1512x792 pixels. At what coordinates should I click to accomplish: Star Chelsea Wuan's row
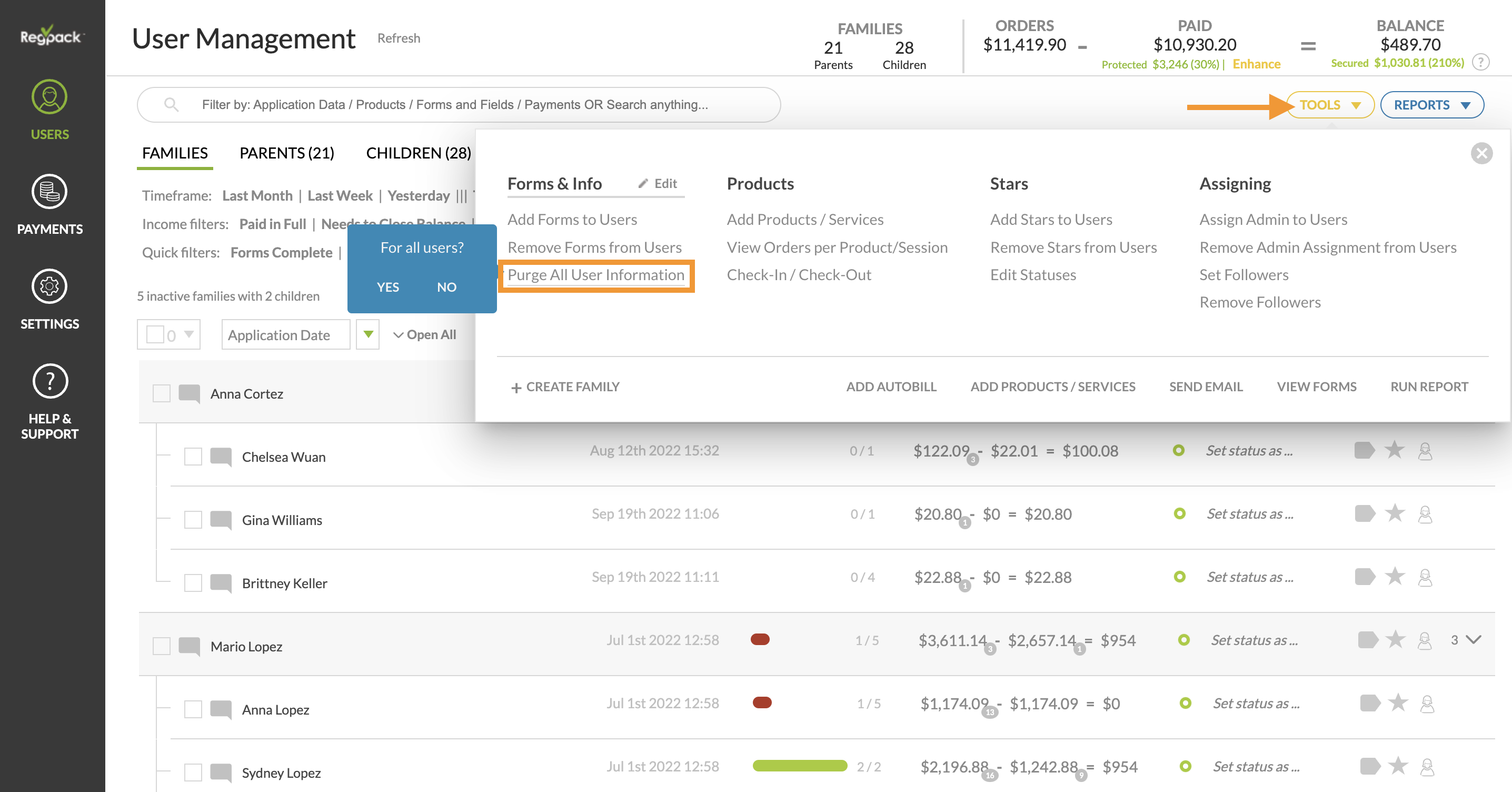tap(1395, 450)
